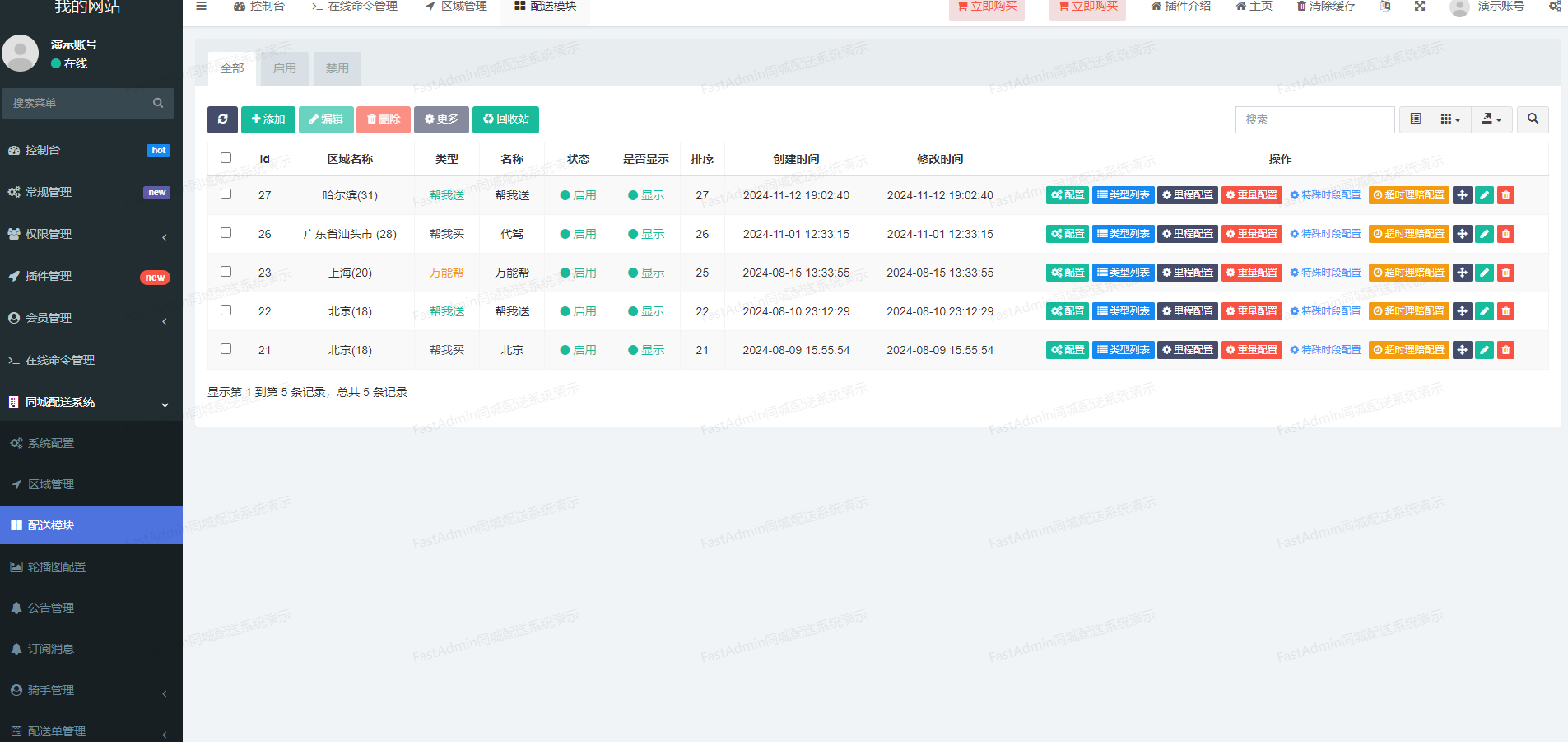Image resolution: width=1568 pixels, height=742 pixels.
Task: Toggle the select-all checkbox in table header
Action: point(226,158)
